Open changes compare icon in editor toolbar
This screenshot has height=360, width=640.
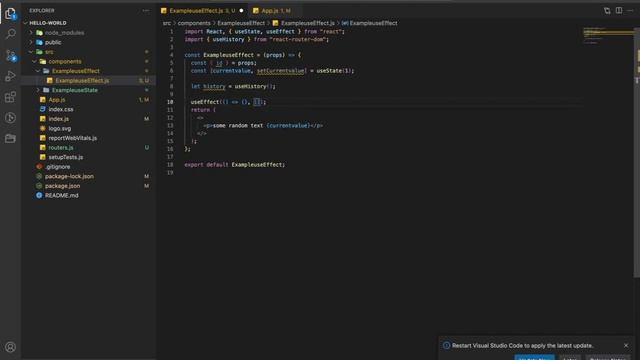coord(607,11)
